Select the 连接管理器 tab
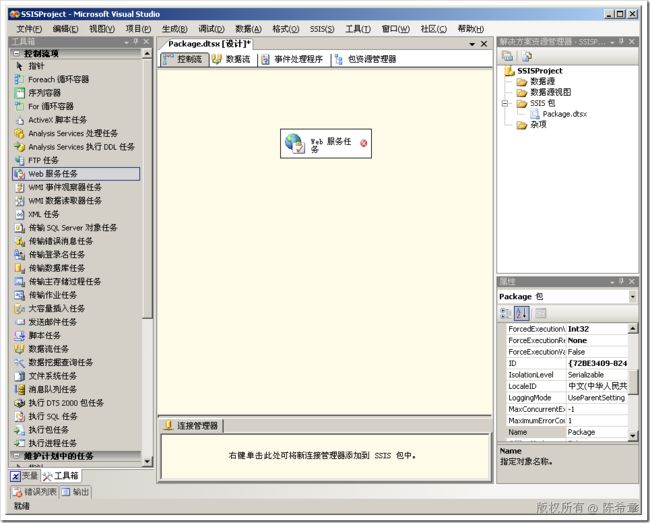The height and width of the screenshot is (523, 650). point(192,426)
